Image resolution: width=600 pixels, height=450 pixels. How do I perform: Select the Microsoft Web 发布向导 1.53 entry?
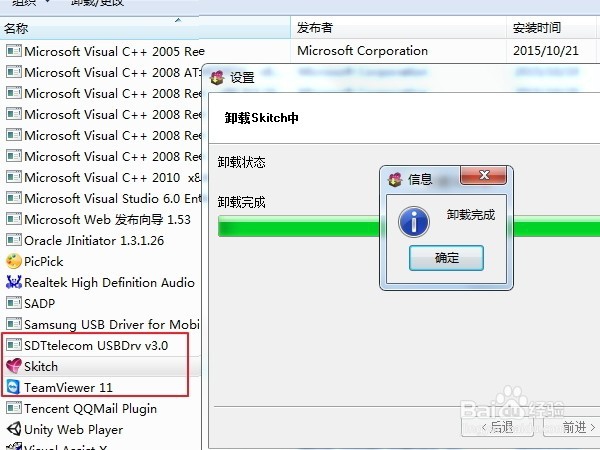coord(107,220)
